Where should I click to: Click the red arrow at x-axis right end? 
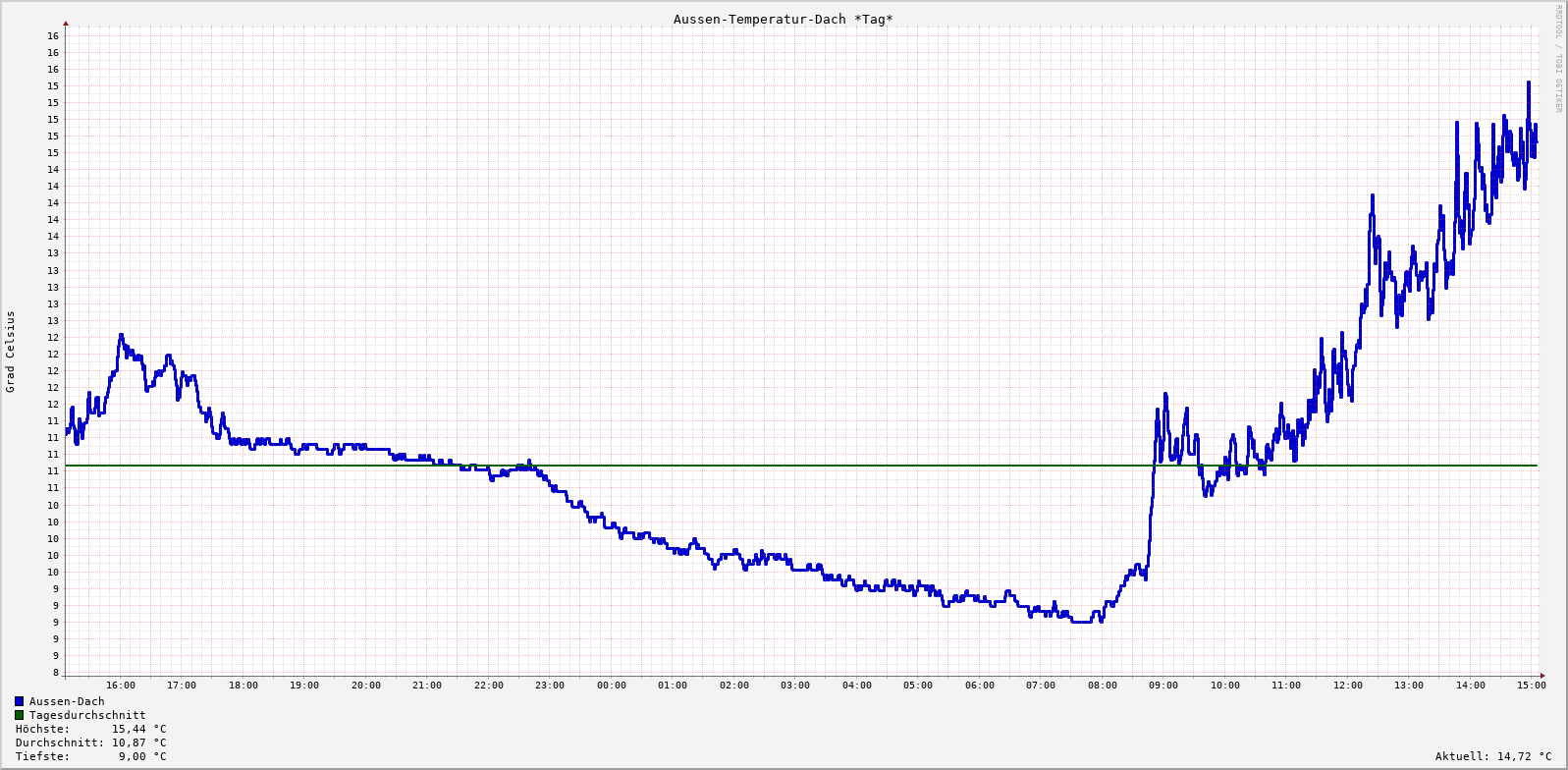tap(1541, 675)
